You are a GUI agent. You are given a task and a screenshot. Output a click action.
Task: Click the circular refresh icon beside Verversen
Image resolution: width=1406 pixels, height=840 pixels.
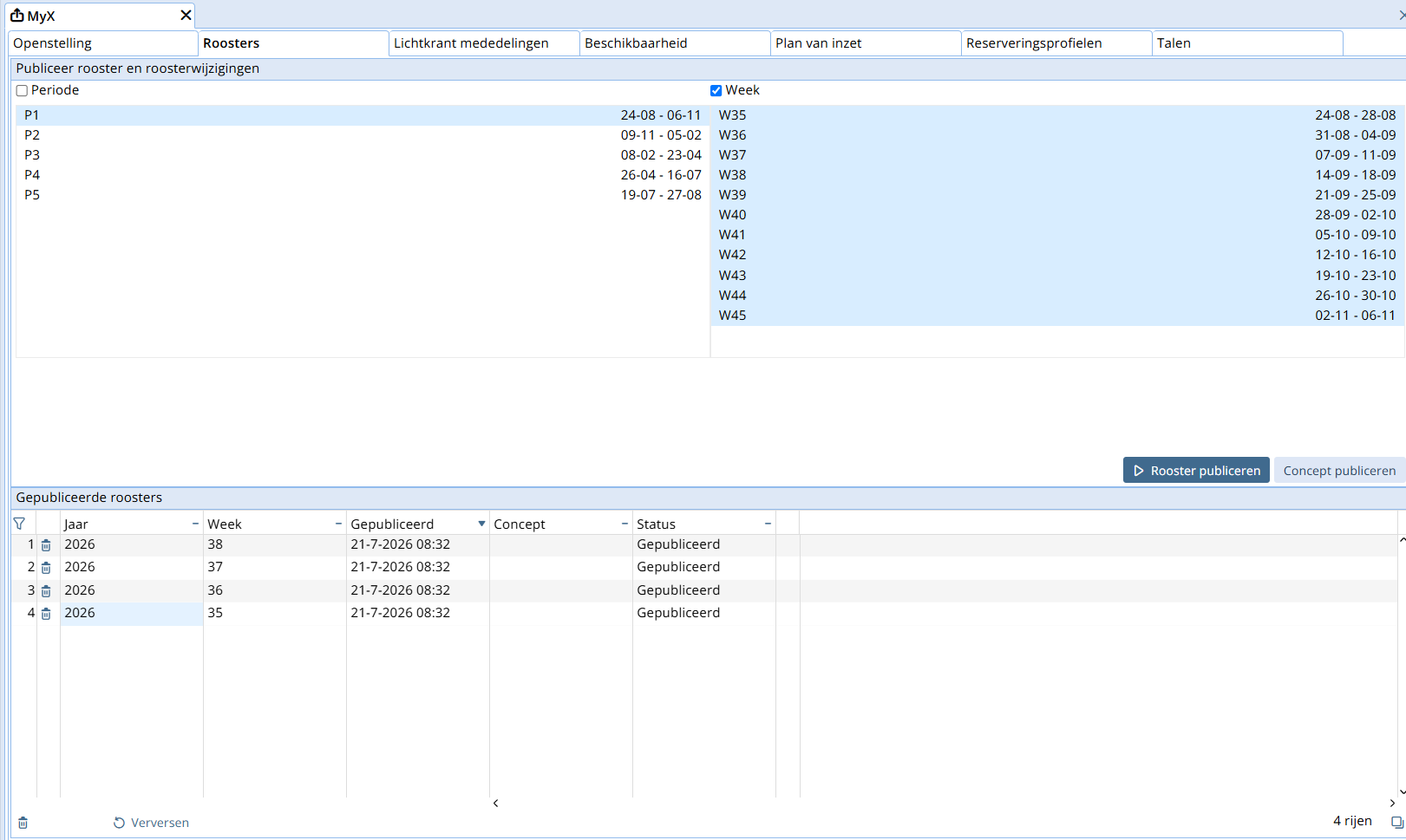pyautogui.click(x=119, y=823)
